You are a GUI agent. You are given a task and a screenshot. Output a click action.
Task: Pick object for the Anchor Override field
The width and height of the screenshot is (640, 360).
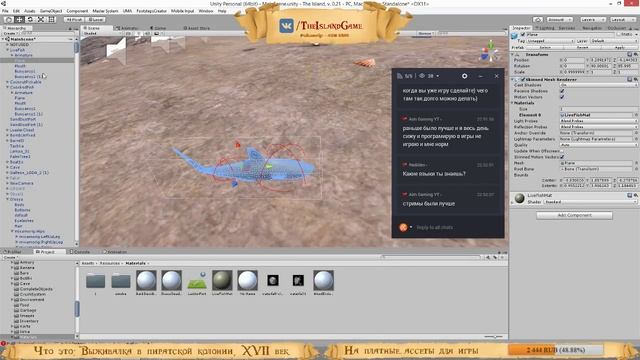coord(636,133)
